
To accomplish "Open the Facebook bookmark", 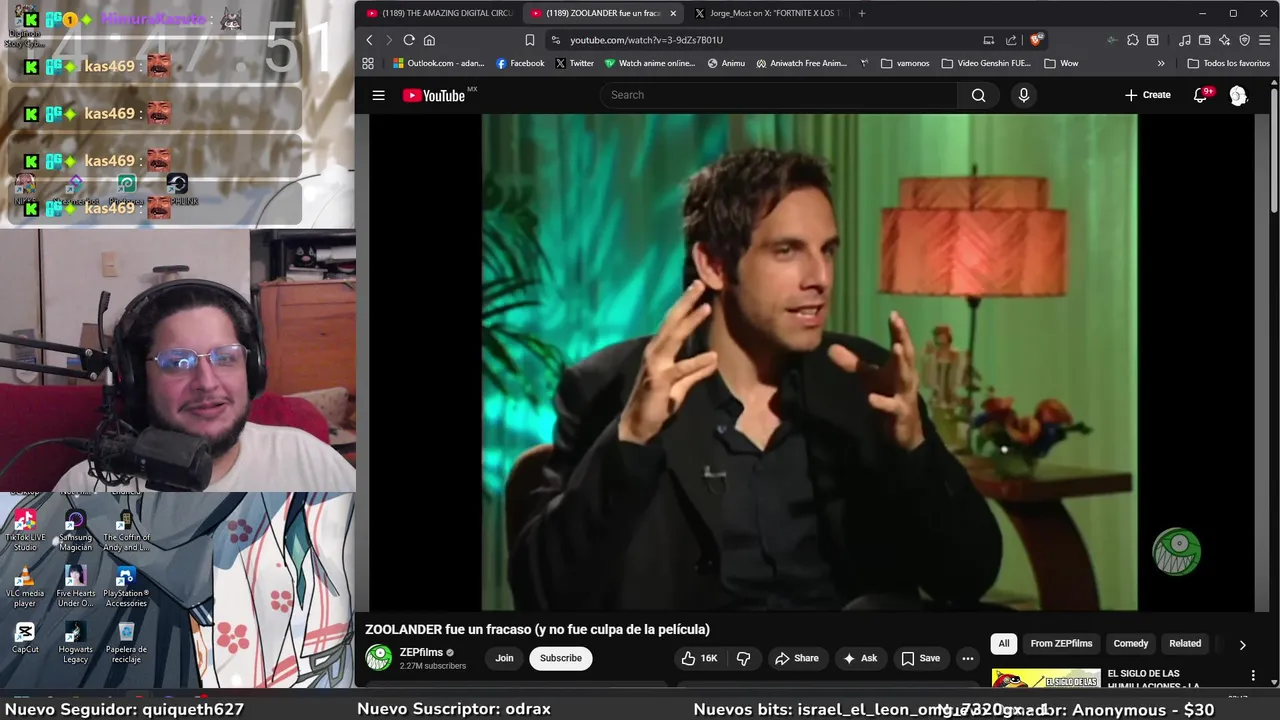I will click(520, 63).
